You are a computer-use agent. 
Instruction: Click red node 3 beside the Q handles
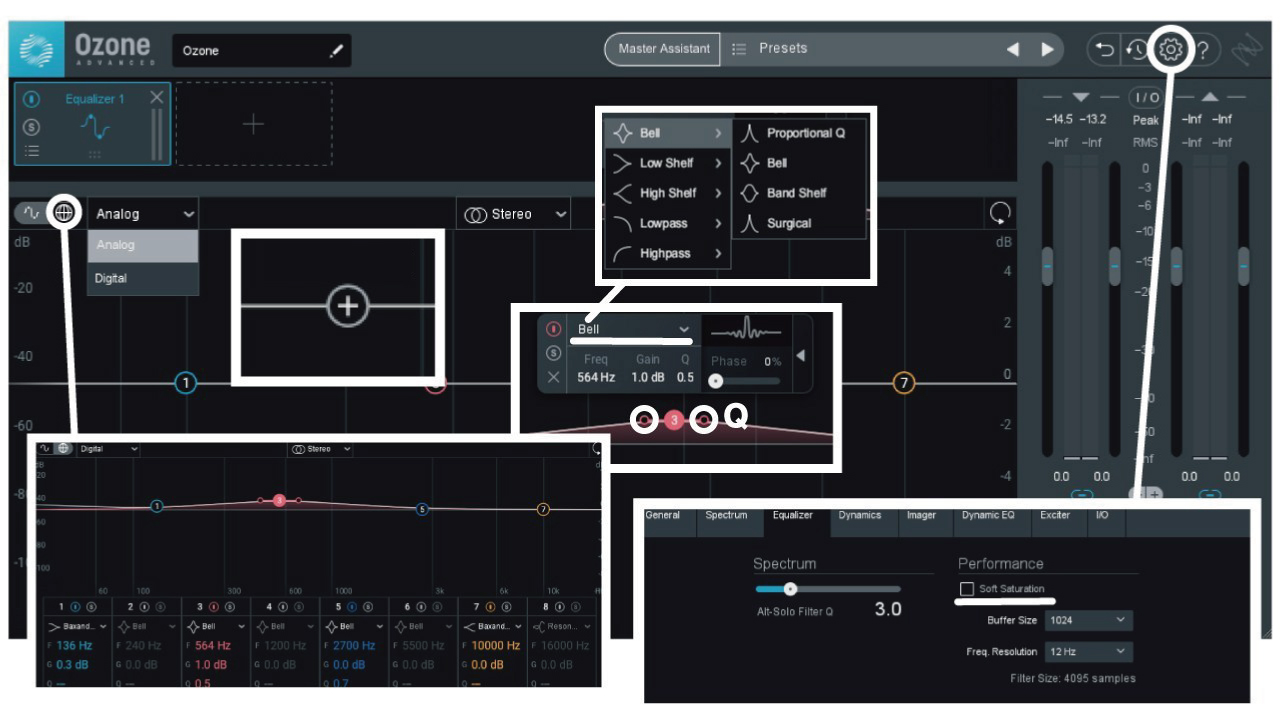pos(674,421)
